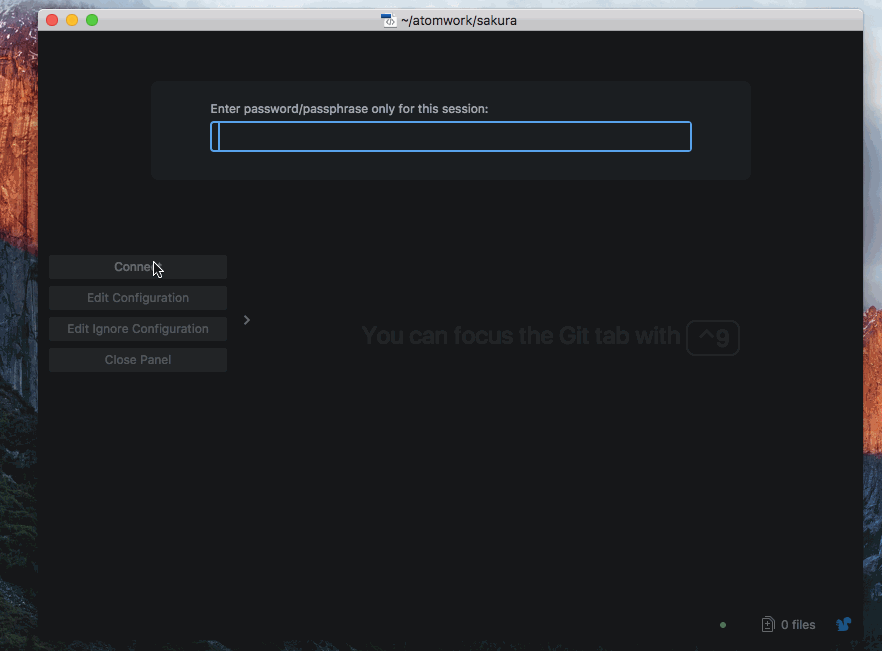Open Edit Ignore Configuration
This screenshot has height=651, width=882.
pyautogui.click(x=138, y=329)
